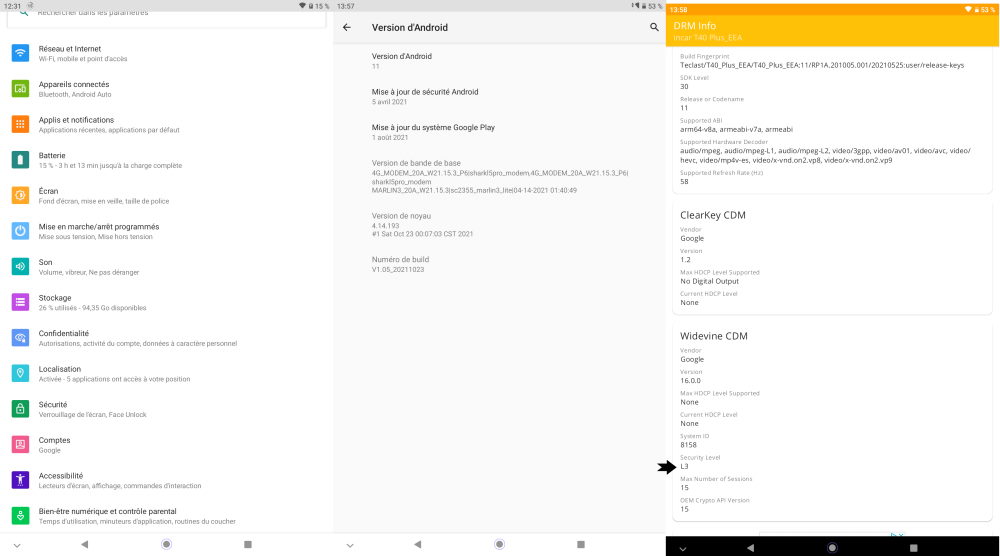The height and width of the screenshot is (556, 1000).
Task: Collapse nav bar chevron in Settings screen
Action: click(x=17, y=546)
